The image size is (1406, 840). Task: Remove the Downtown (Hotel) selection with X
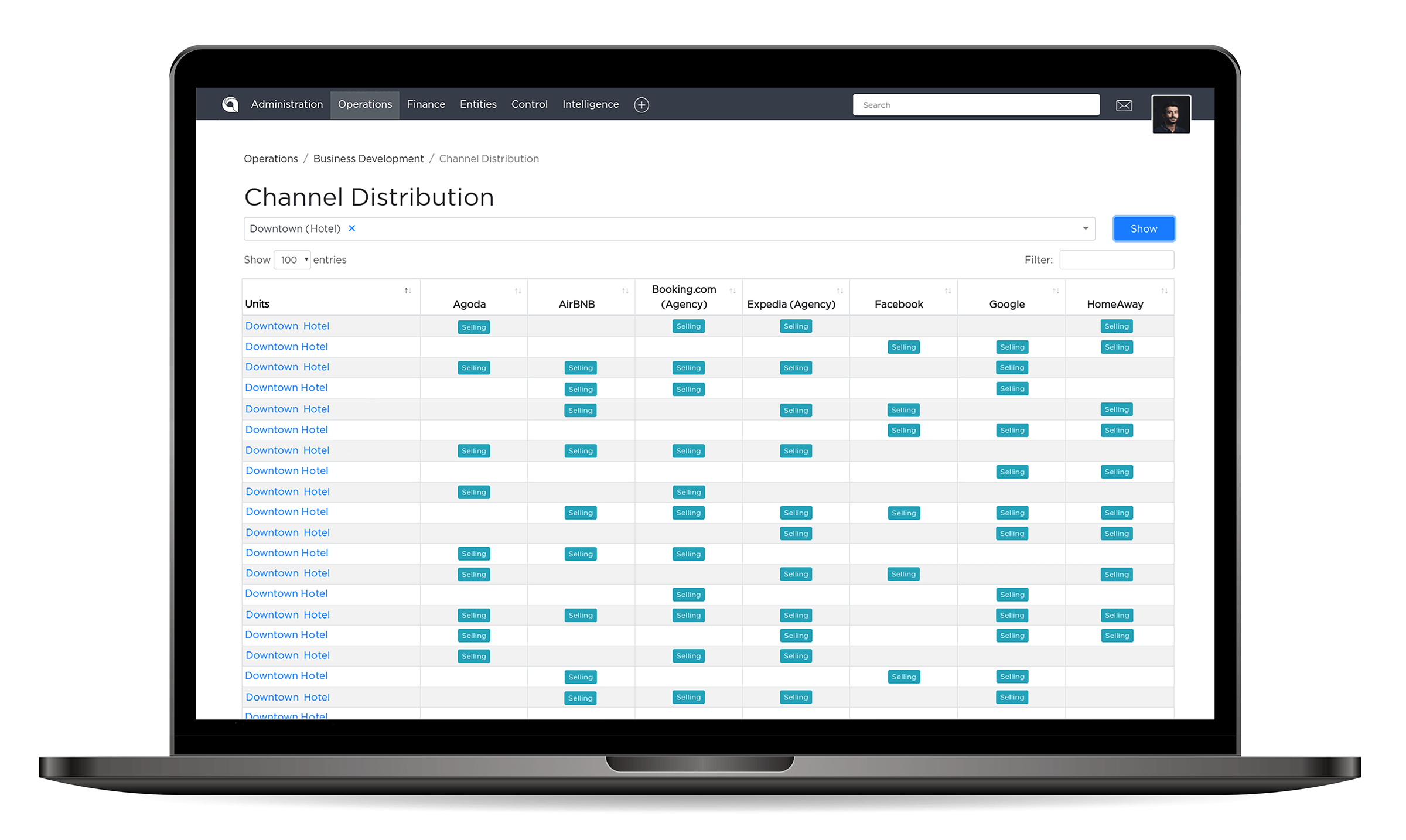[352, 228]
